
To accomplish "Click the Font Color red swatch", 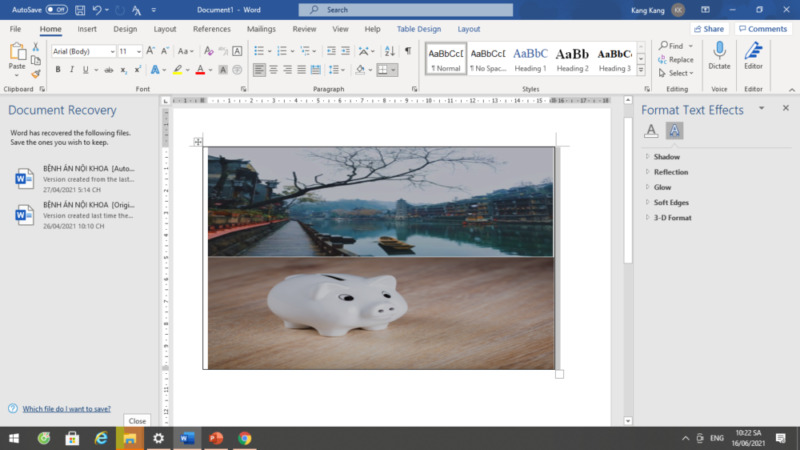I will click(x=200, y=70).
